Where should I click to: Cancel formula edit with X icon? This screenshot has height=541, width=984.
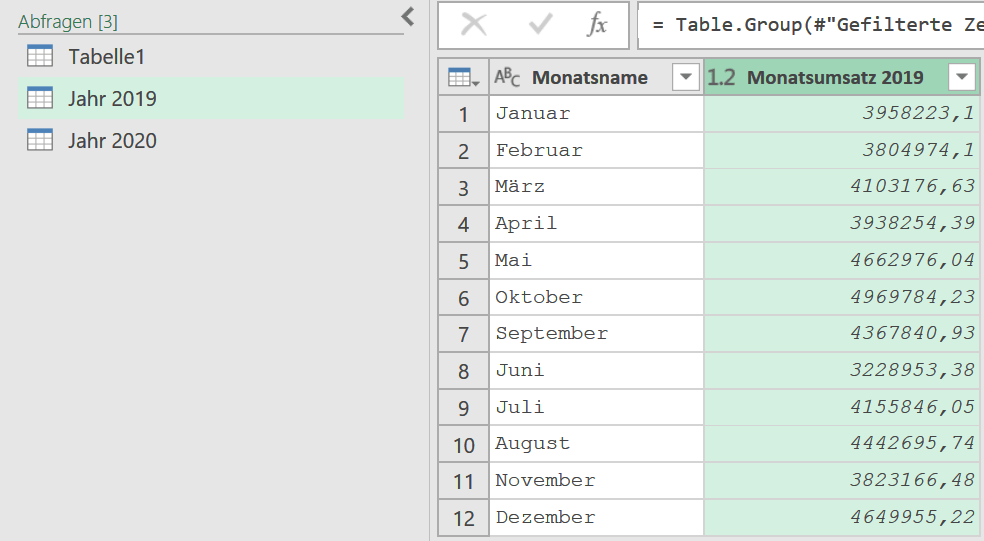click(x=474, y=25)
